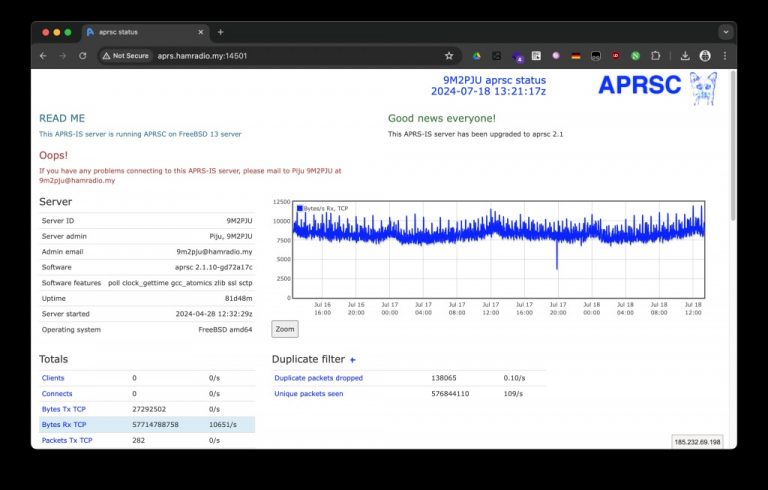Open the tab search dropdown arrow
The image size is (768, 490).
click(x=725, y=32)
